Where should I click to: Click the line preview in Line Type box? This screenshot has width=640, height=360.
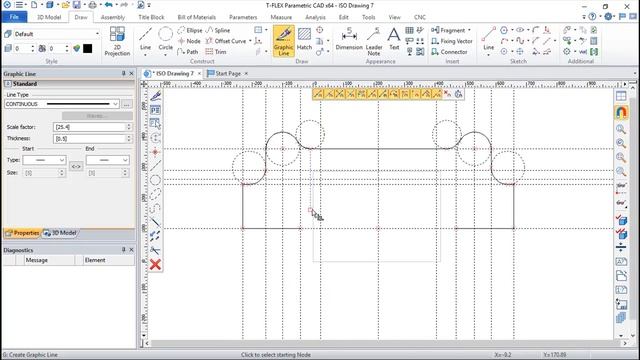point(78,104)
